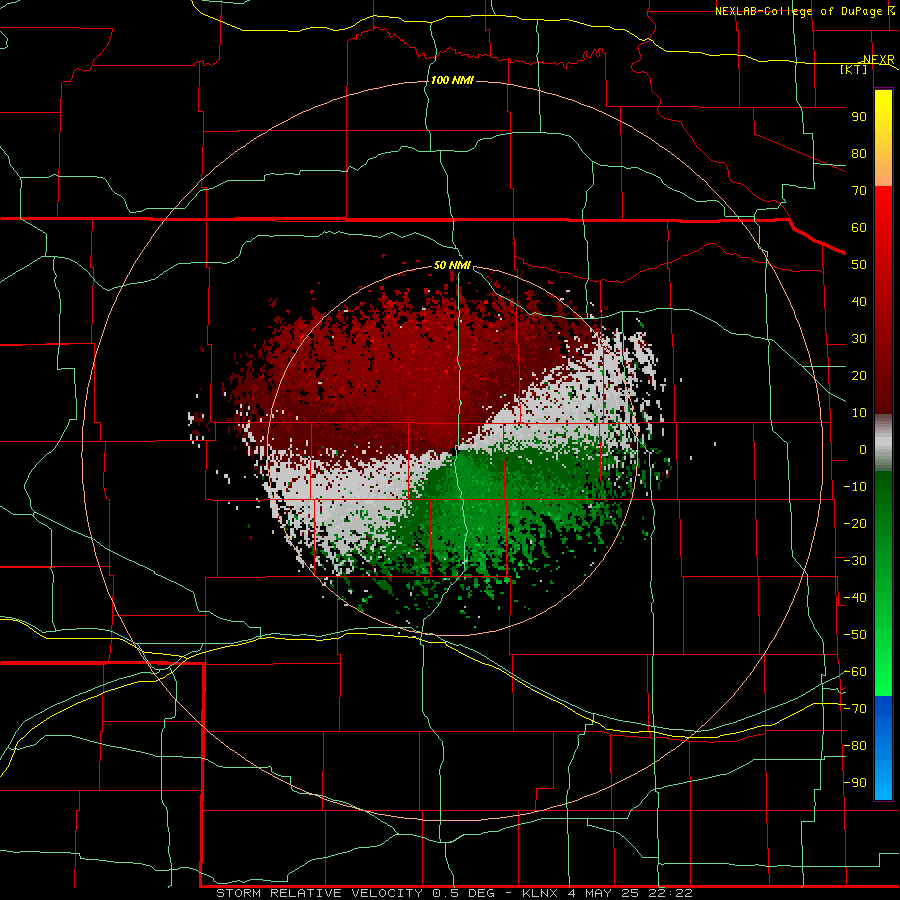Click the "100 NMI" range ring label

click(452, 80)
